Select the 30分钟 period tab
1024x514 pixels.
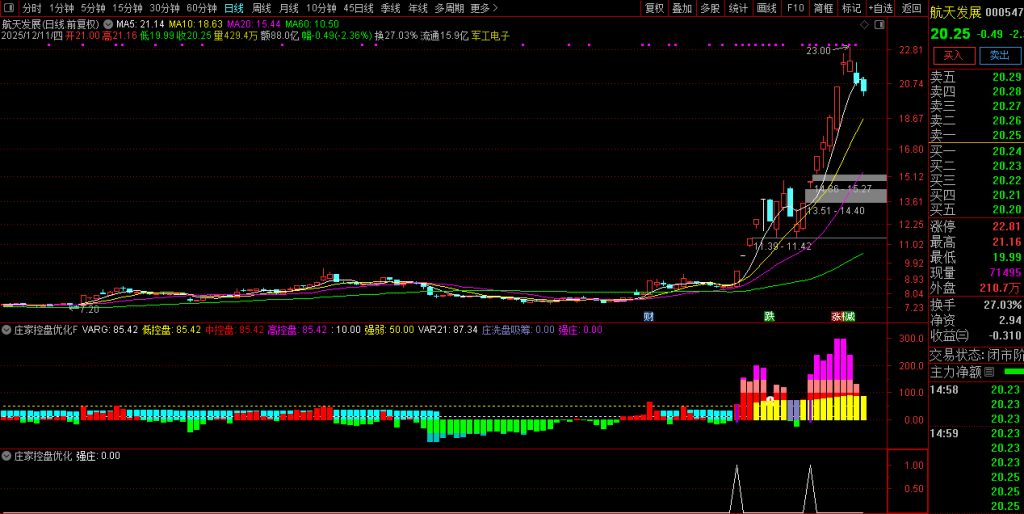tap(165, 8)
